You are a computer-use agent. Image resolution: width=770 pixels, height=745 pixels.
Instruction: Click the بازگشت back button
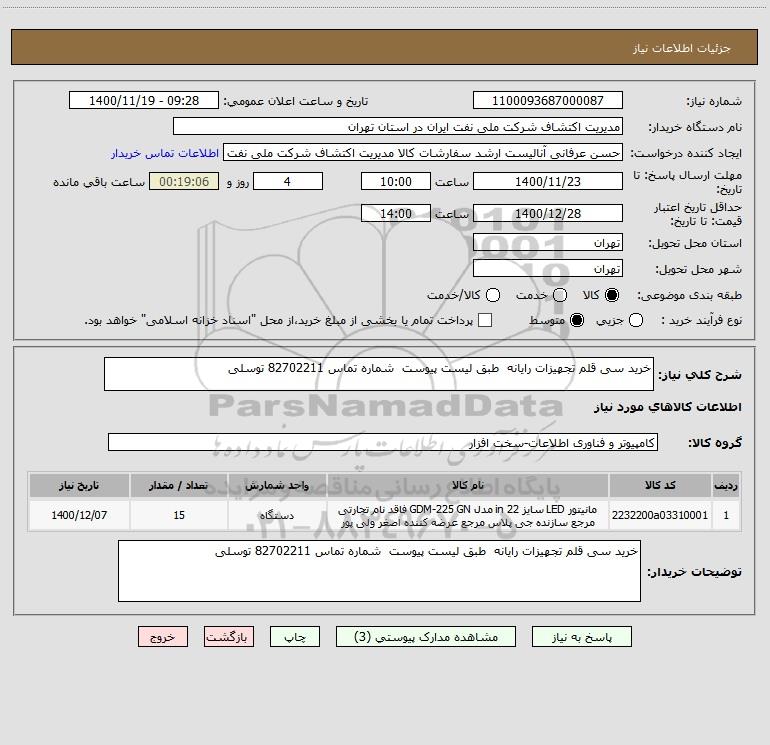coord(229,637)
